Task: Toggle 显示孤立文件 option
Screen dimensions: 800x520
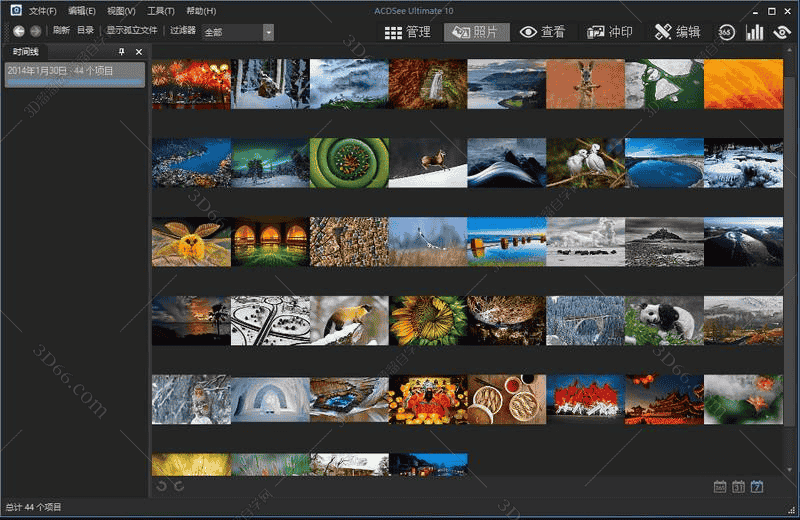Action: pos(132,31)
